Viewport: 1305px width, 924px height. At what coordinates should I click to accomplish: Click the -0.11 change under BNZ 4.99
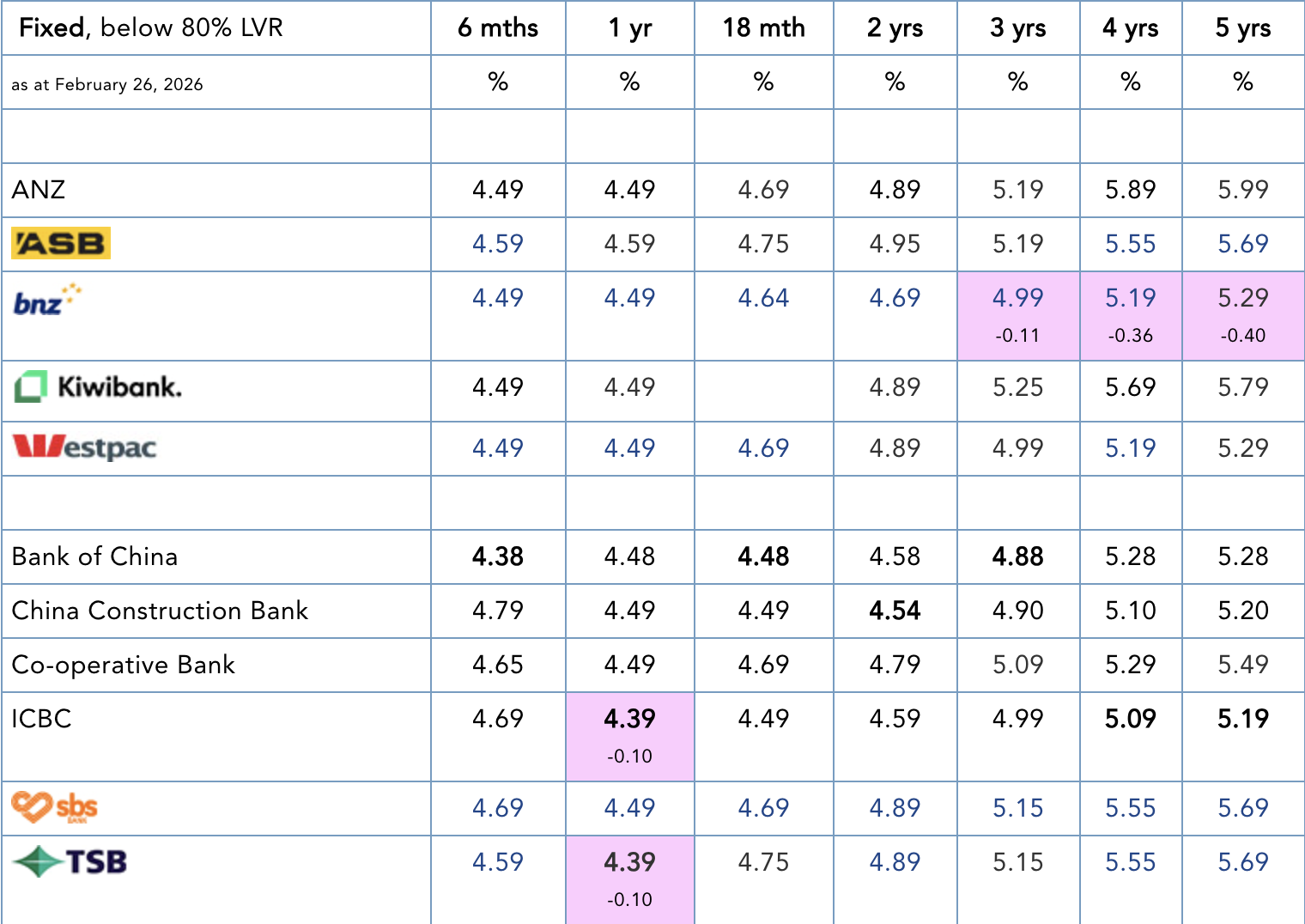(1018, 336)
